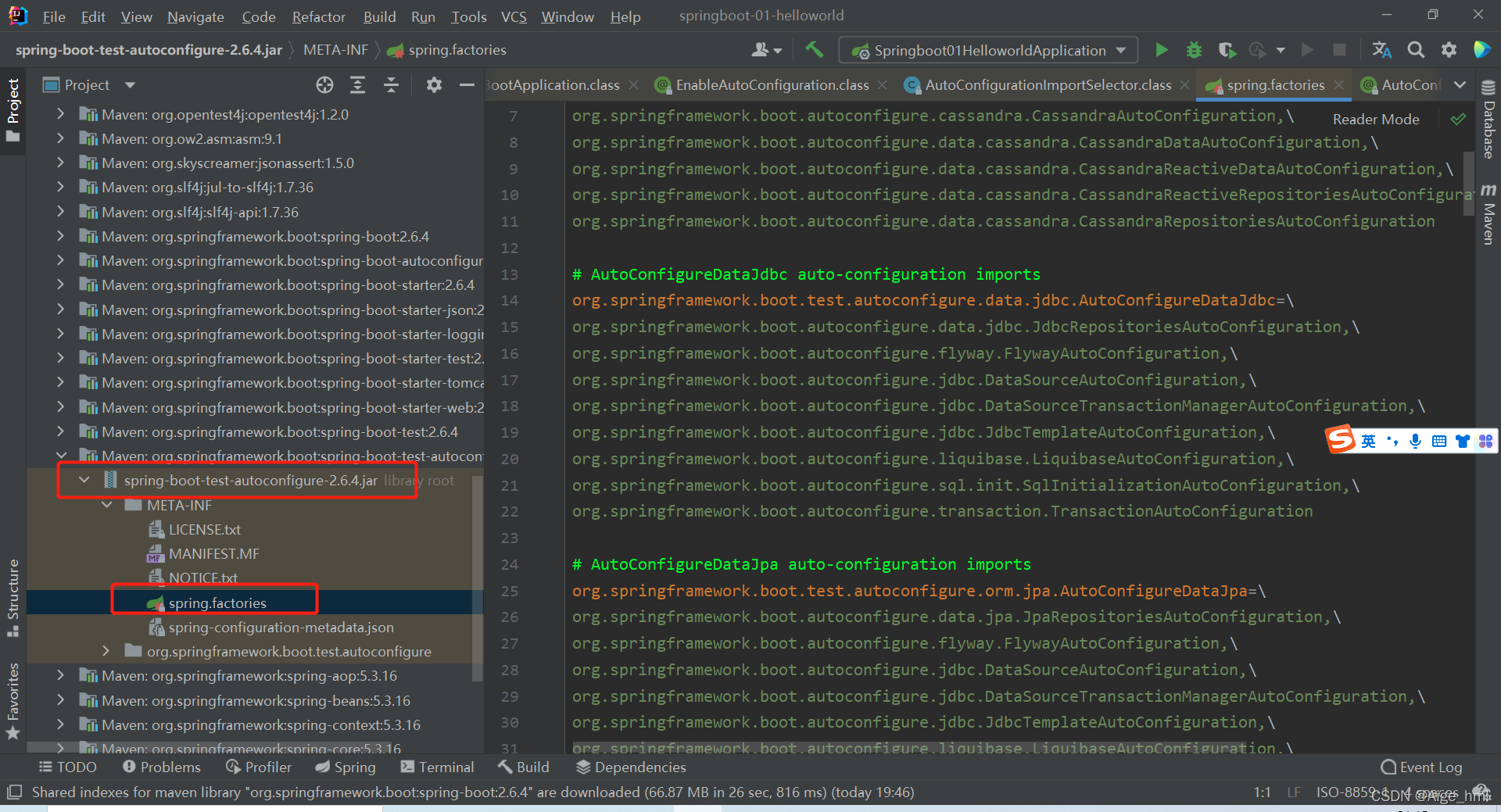Screen dimensions: 1501x812
Task: Open the File menu
Action: point(54,16)
